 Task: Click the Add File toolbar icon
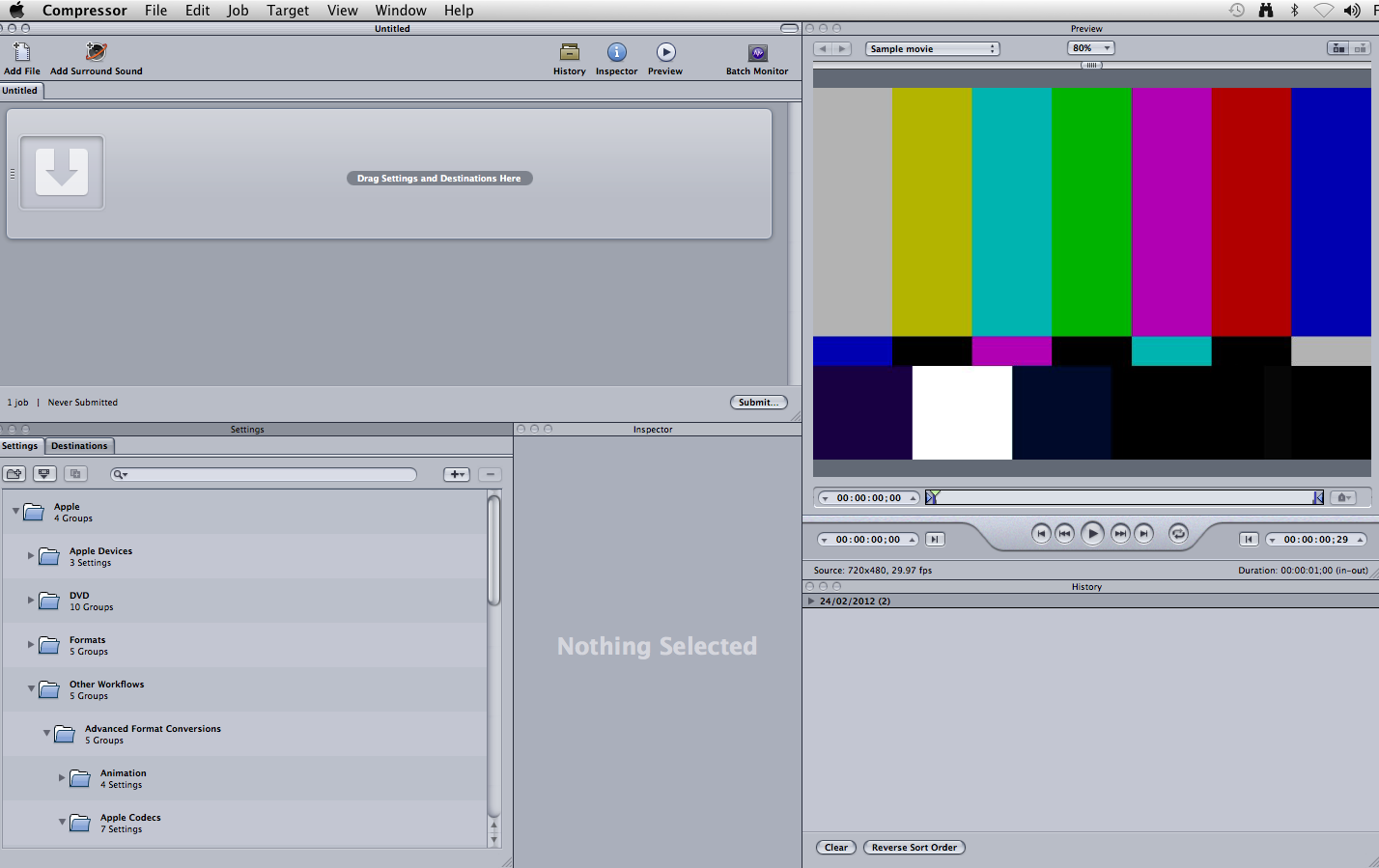point(21,52)
